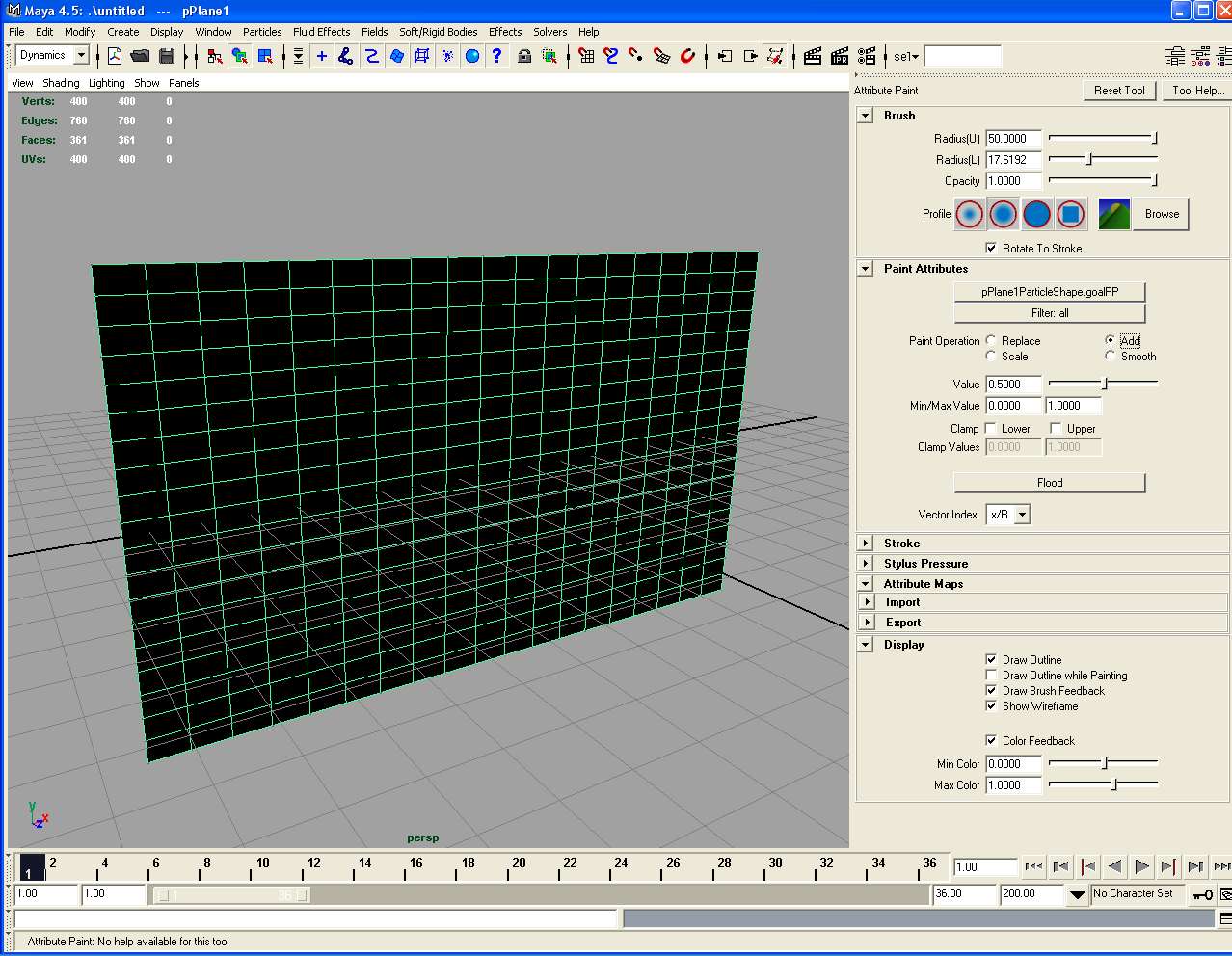Click the Browse button for brush shapes
The height and width of the screenshot is (956, 1232).
coord(1162,214)
